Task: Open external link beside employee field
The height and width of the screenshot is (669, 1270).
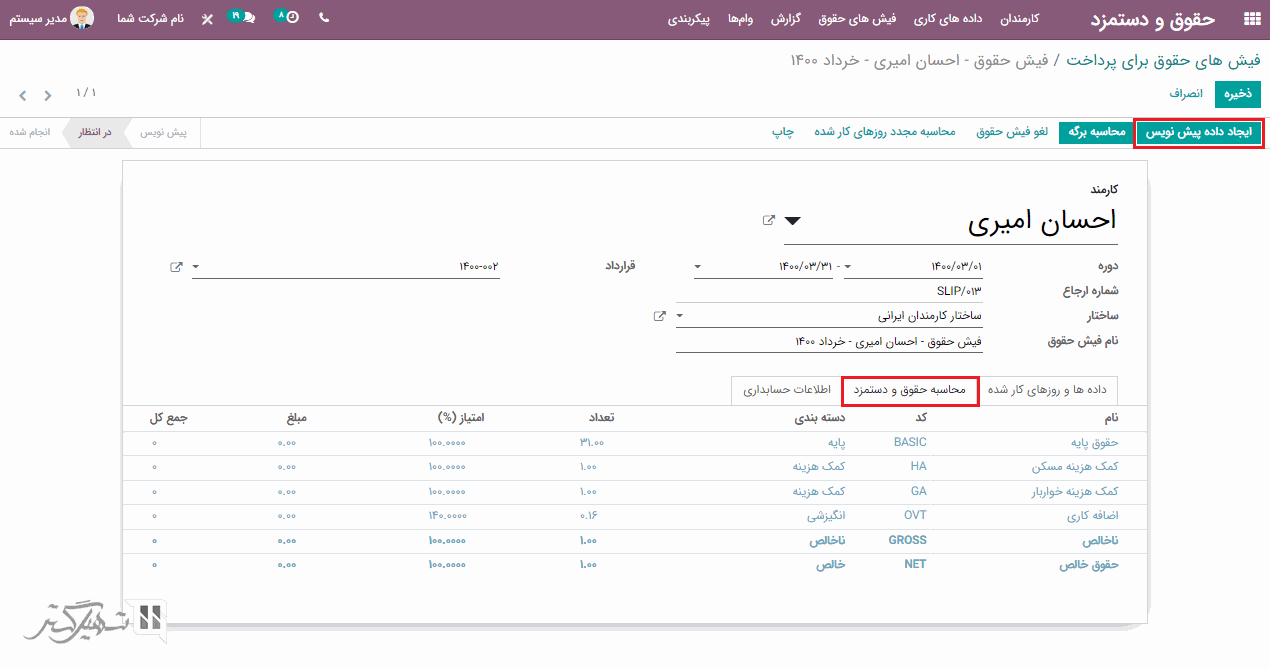Action: coord(768,220)
